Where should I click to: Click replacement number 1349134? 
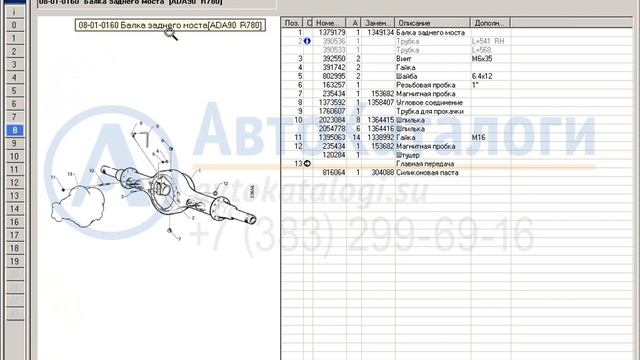[x=380, y=32]
